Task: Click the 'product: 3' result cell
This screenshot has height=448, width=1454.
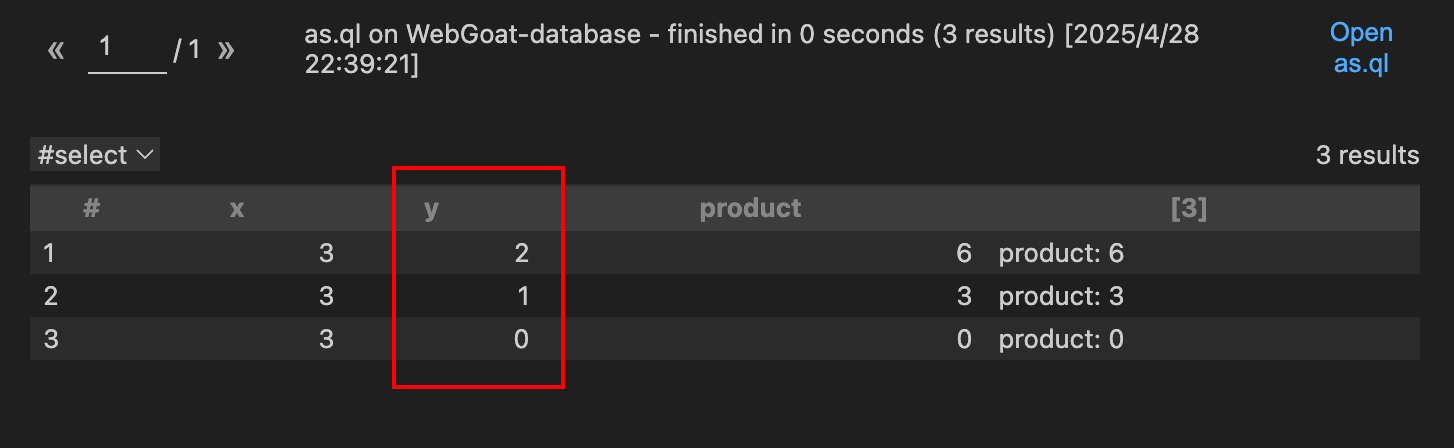Action: click(x=1061, y=296)
